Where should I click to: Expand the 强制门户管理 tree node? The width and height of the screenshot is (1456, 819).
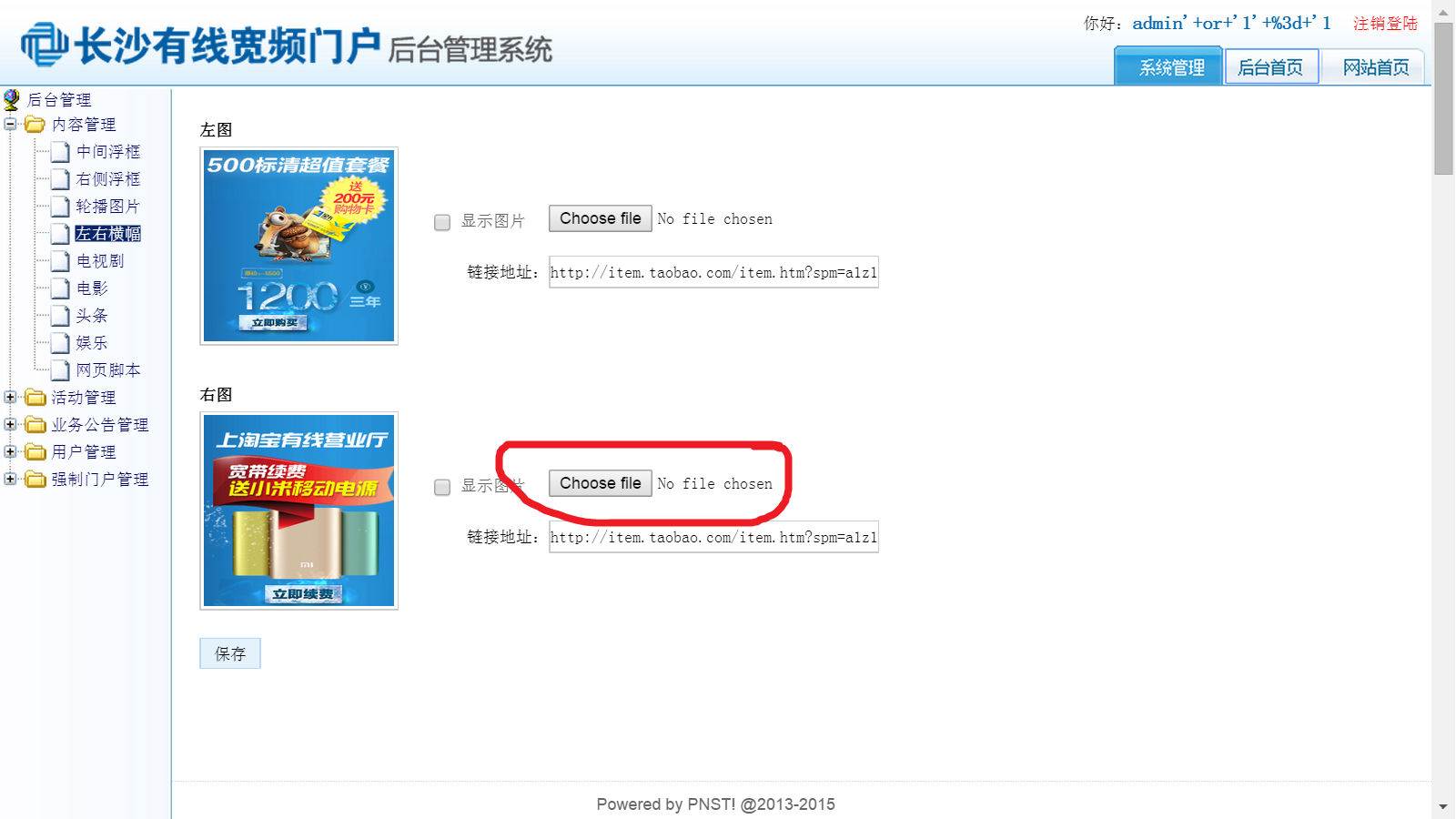point(10,479)
